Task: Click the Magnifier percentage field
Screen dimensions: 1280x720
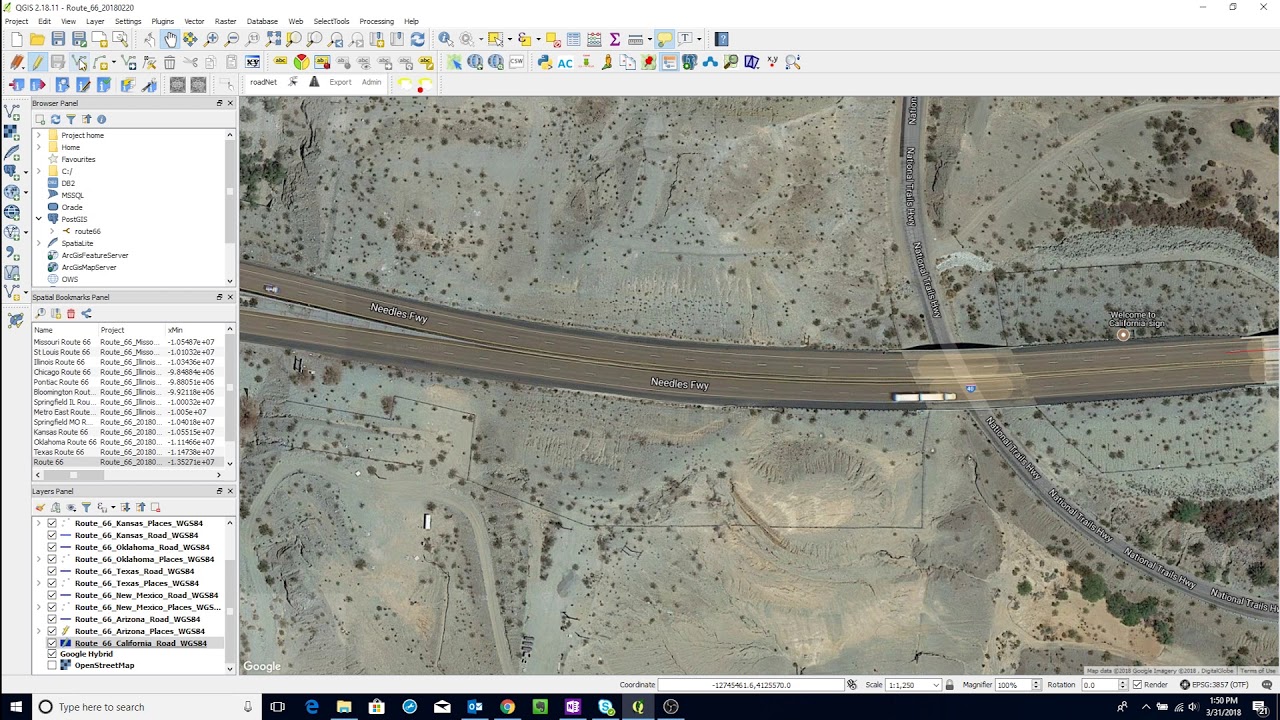Action: [1015, 685]
